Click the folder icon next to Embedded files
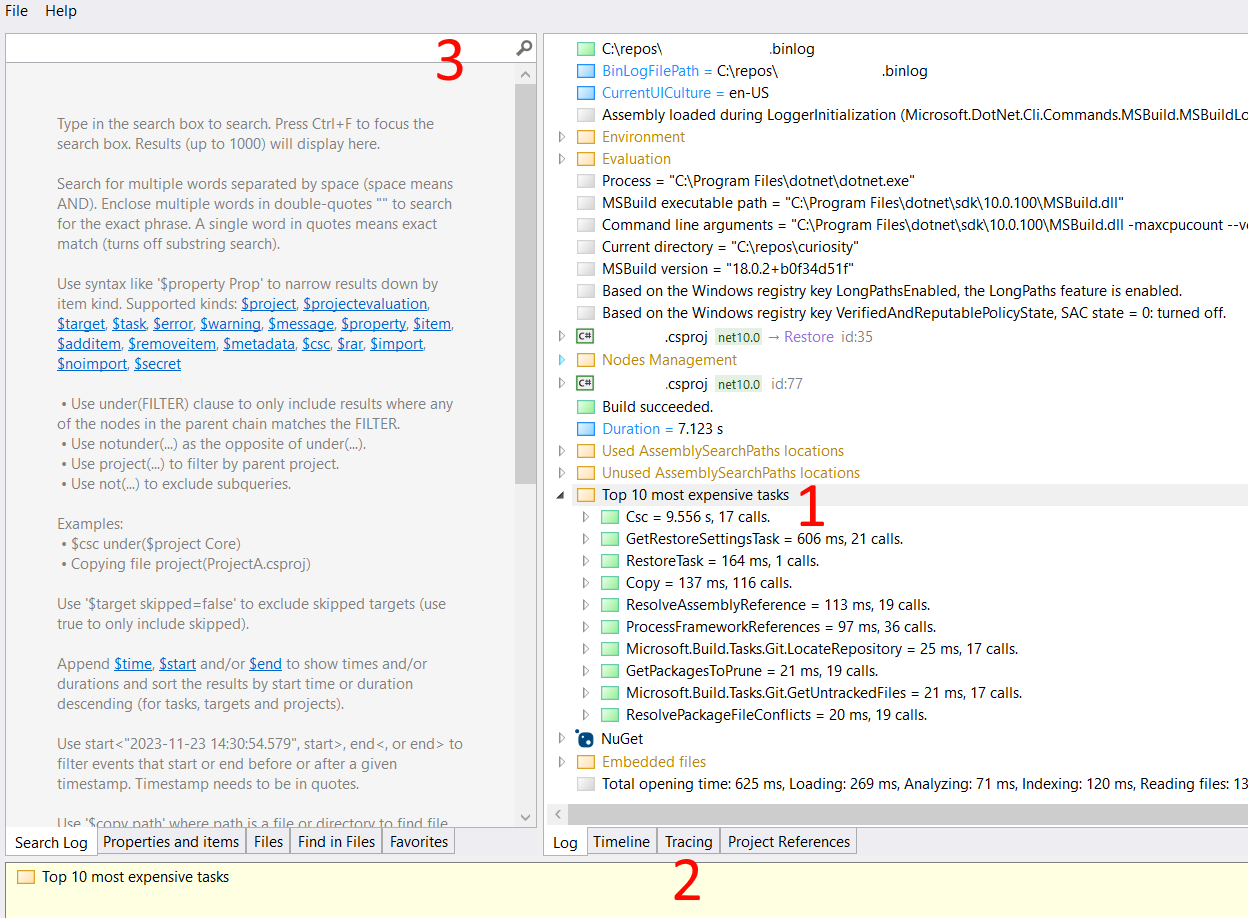 [x=585, y=761]
